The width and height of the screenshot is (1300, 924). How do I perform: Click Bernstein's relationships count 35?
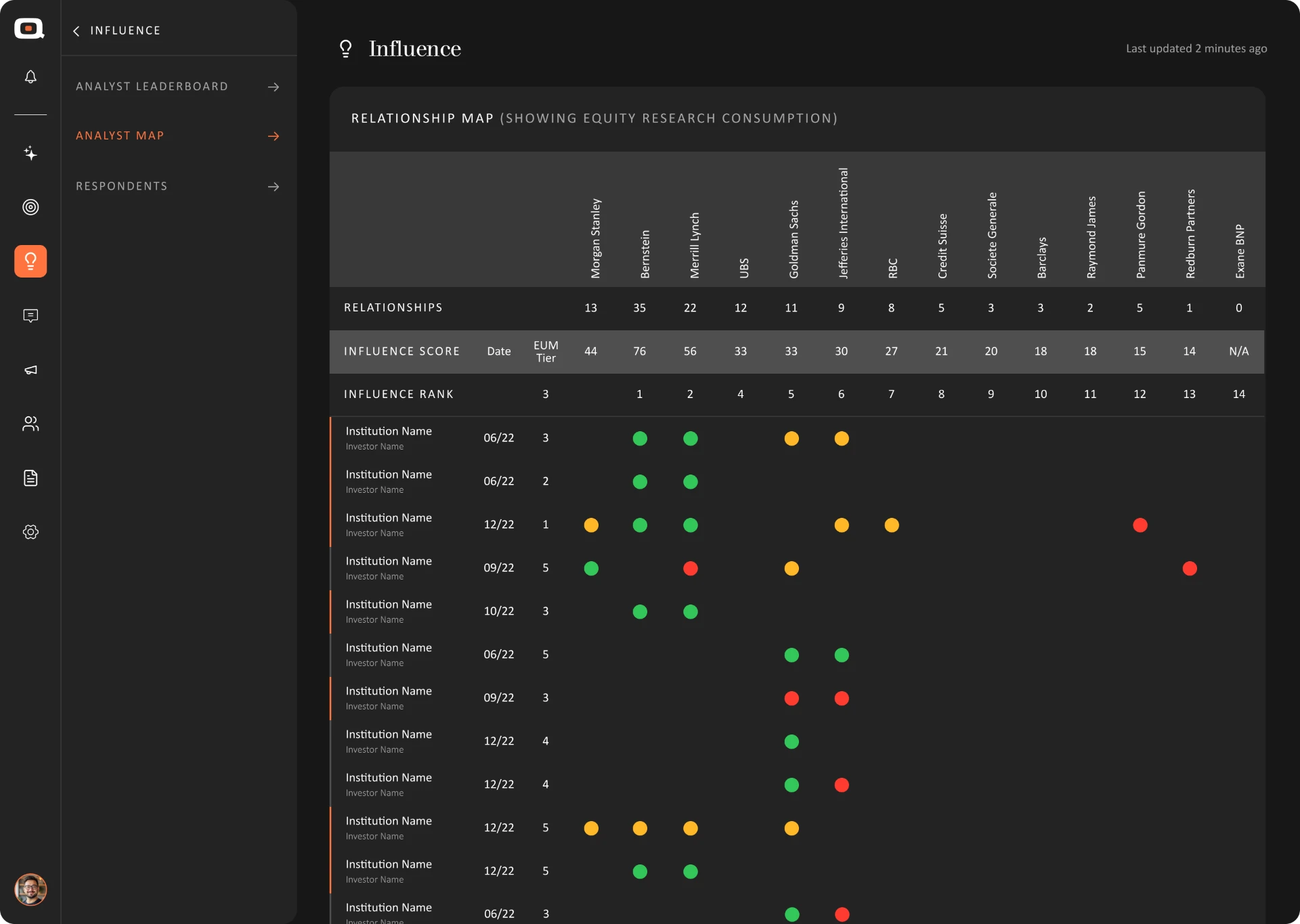[640, 308]
